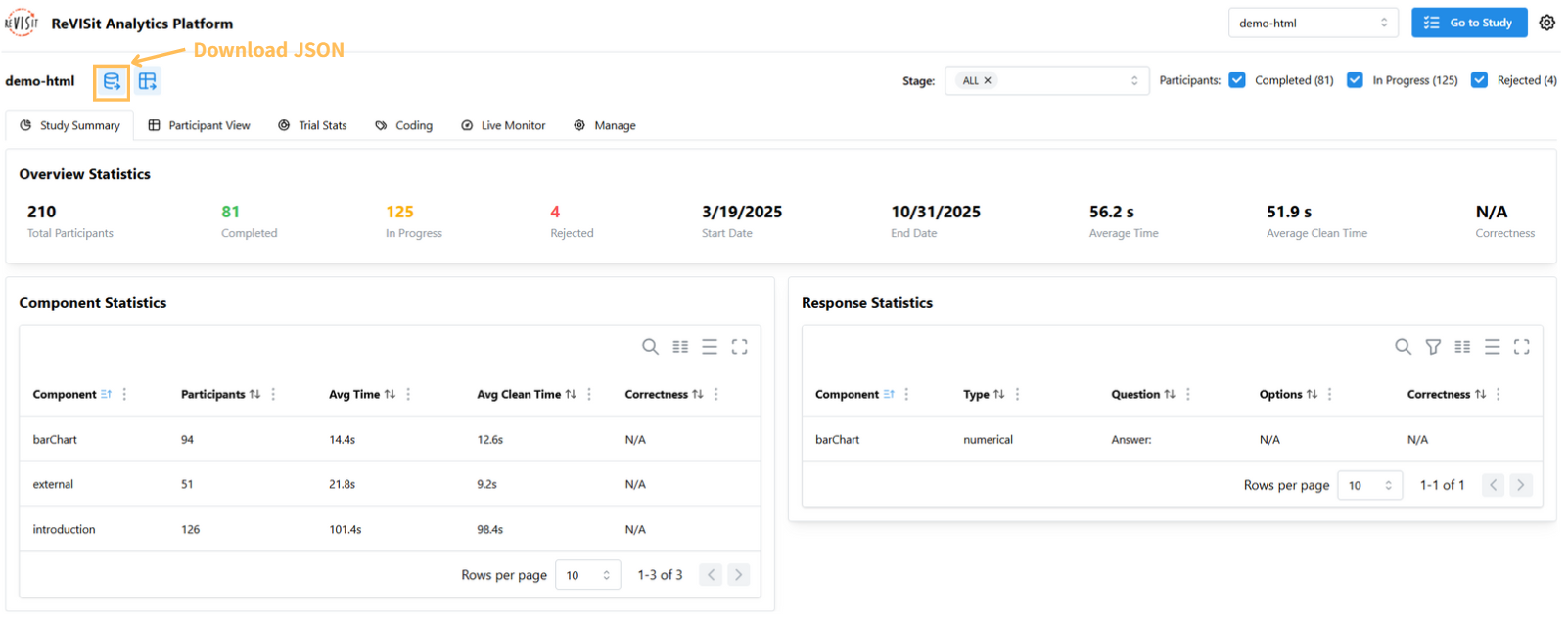
Task: Remove the ALL stage filter tag
Action: pyautogui.click(x=988, y=80)
